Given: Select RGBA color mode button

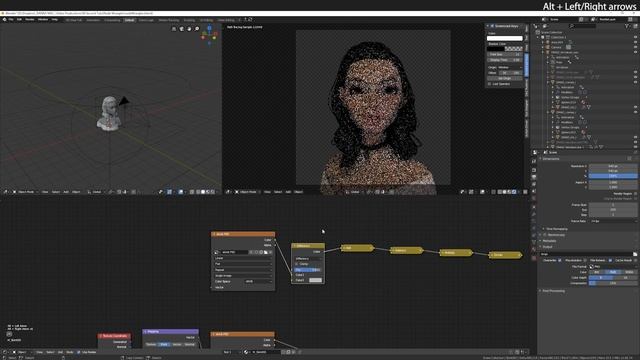Looking at the screenshot, I should (629, 272).
